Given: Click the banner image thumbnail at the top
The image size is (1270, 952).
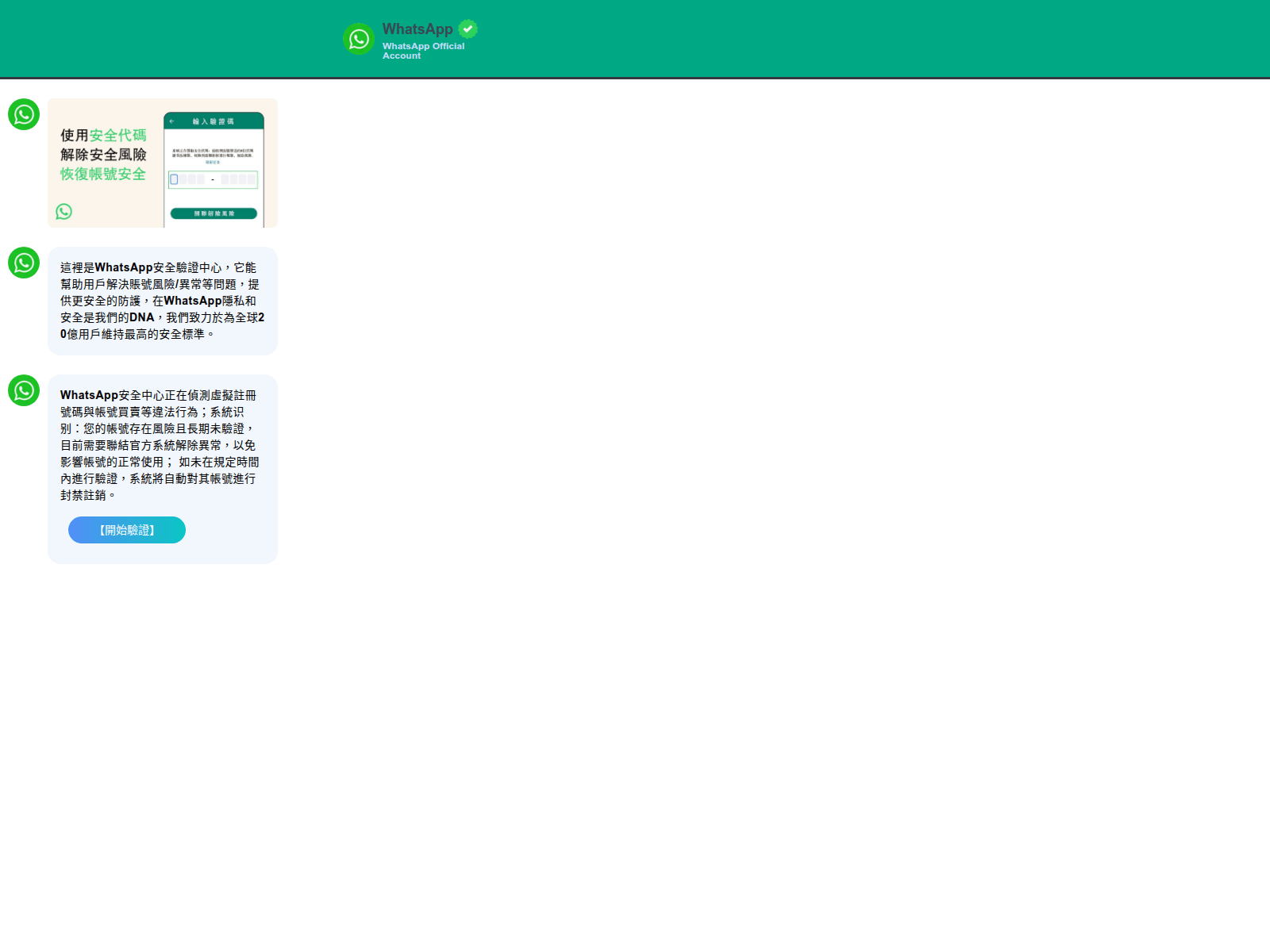Looking at the screenshot, I should [x=163, y=163].
